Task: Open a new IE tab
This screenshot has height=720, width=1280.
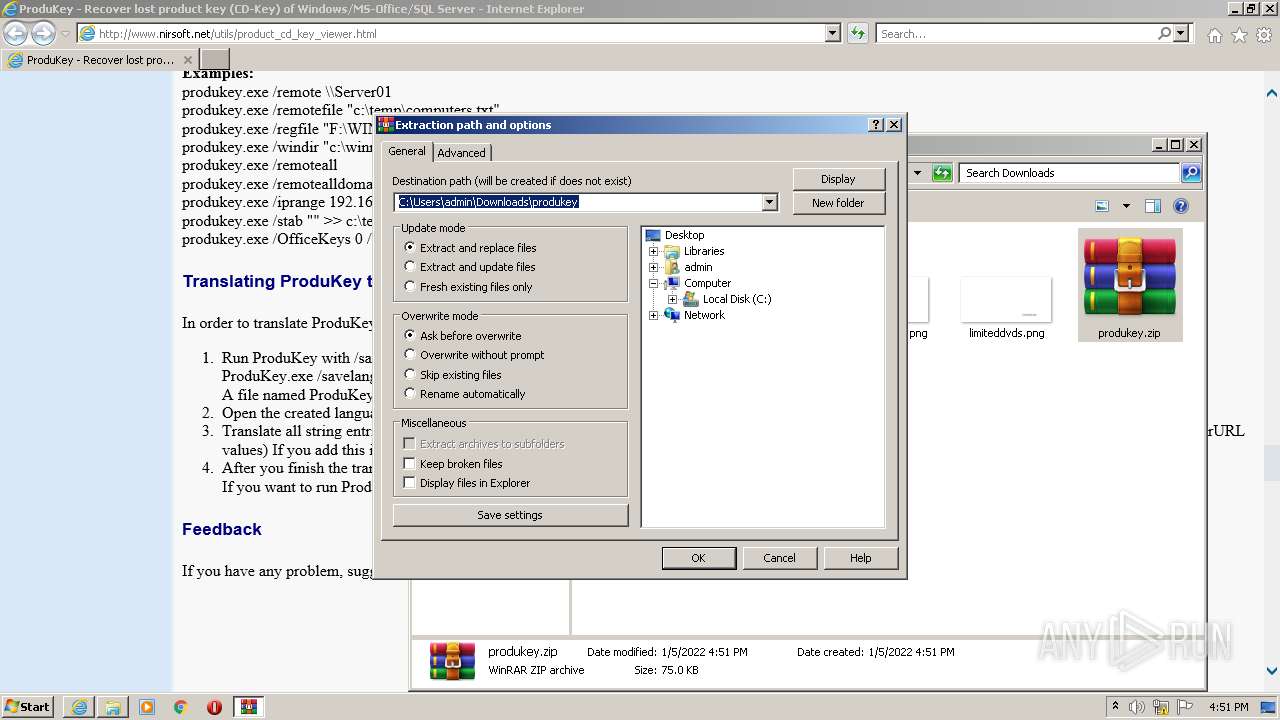Action: [x=215, y=60]
